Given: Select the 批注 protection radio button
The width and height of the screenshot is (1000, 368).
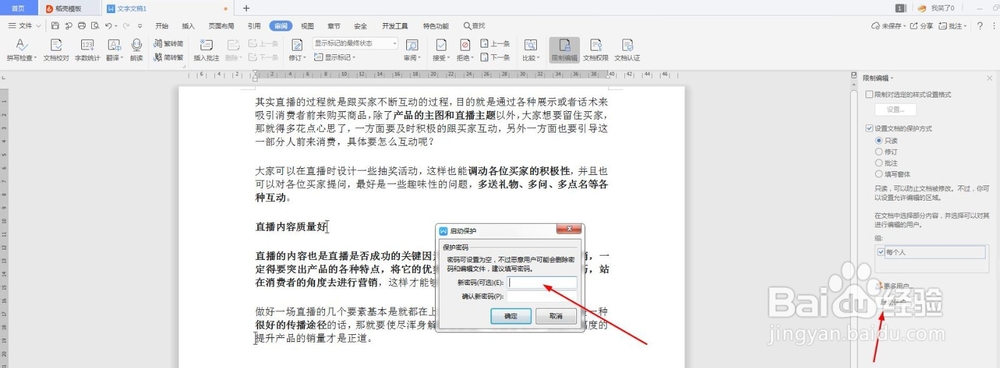Looking at the screenshot, I should tap(879, 163).
